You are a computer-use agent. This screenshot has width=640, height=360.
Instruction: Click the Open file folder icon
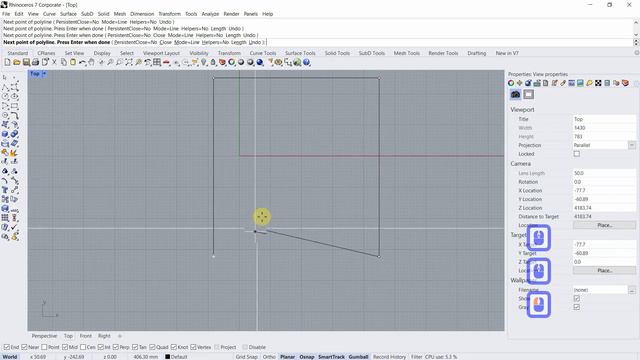click(x=16, y=62)
